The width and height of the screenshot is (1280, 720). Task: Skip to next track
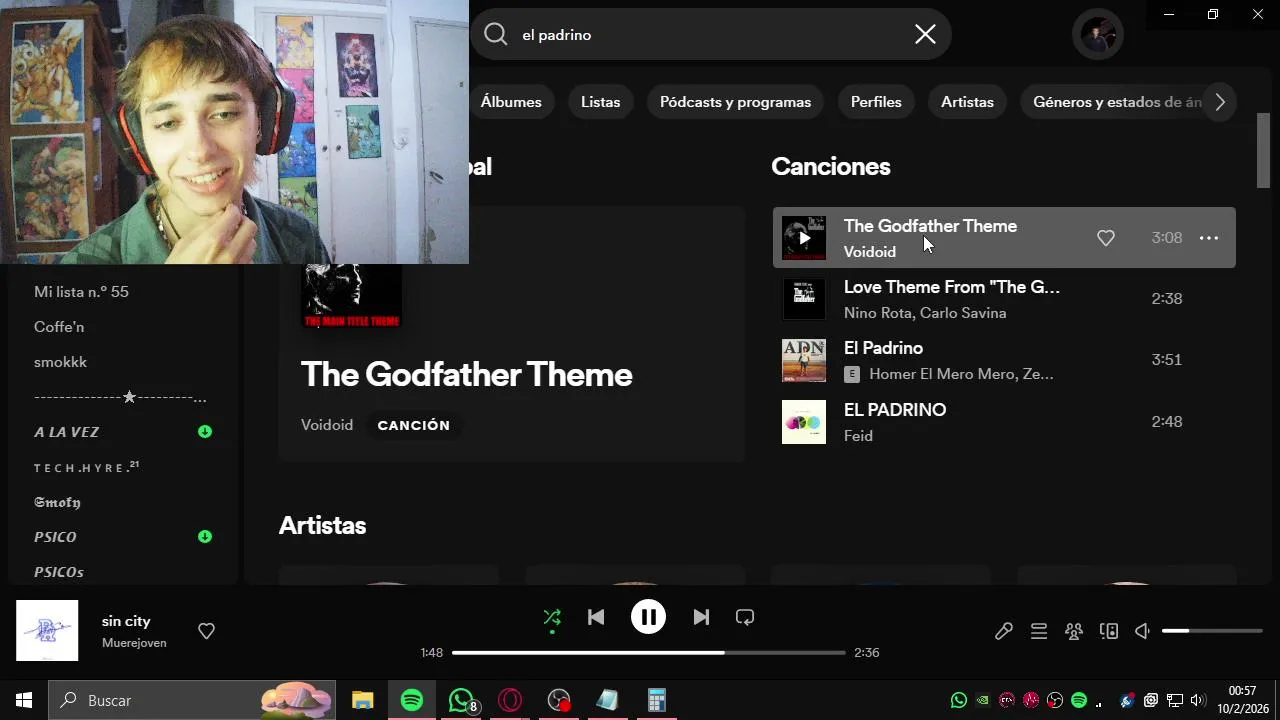701,617
